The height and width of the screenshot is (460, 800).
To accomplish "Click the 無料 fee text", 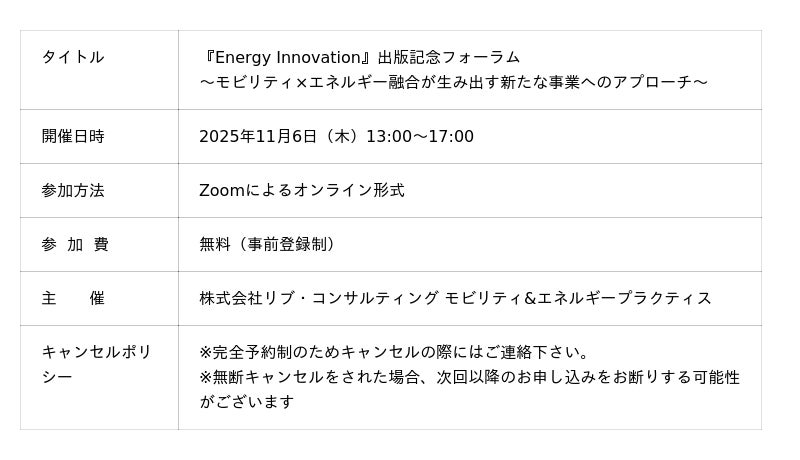I will (215, 244).
